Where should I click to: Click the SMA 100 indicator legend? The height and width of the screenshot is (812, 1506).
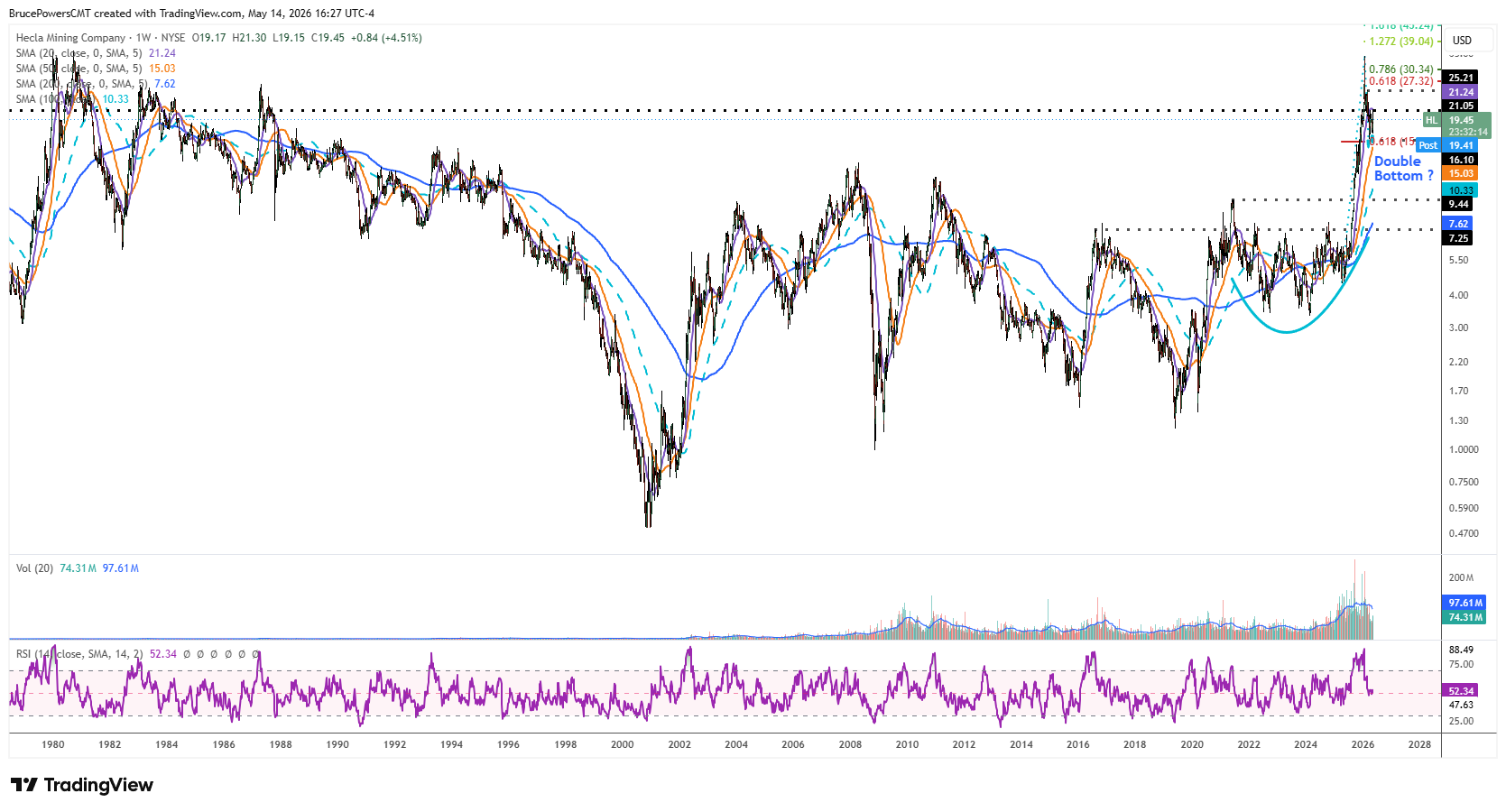point(72,99)
